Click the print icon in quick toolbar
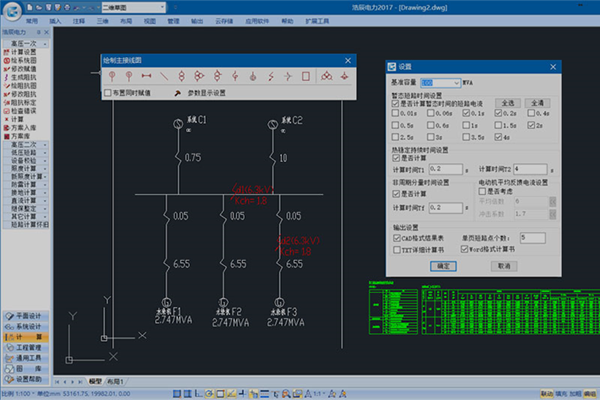Screen dimensions: 600x400 tap(67, 7)
